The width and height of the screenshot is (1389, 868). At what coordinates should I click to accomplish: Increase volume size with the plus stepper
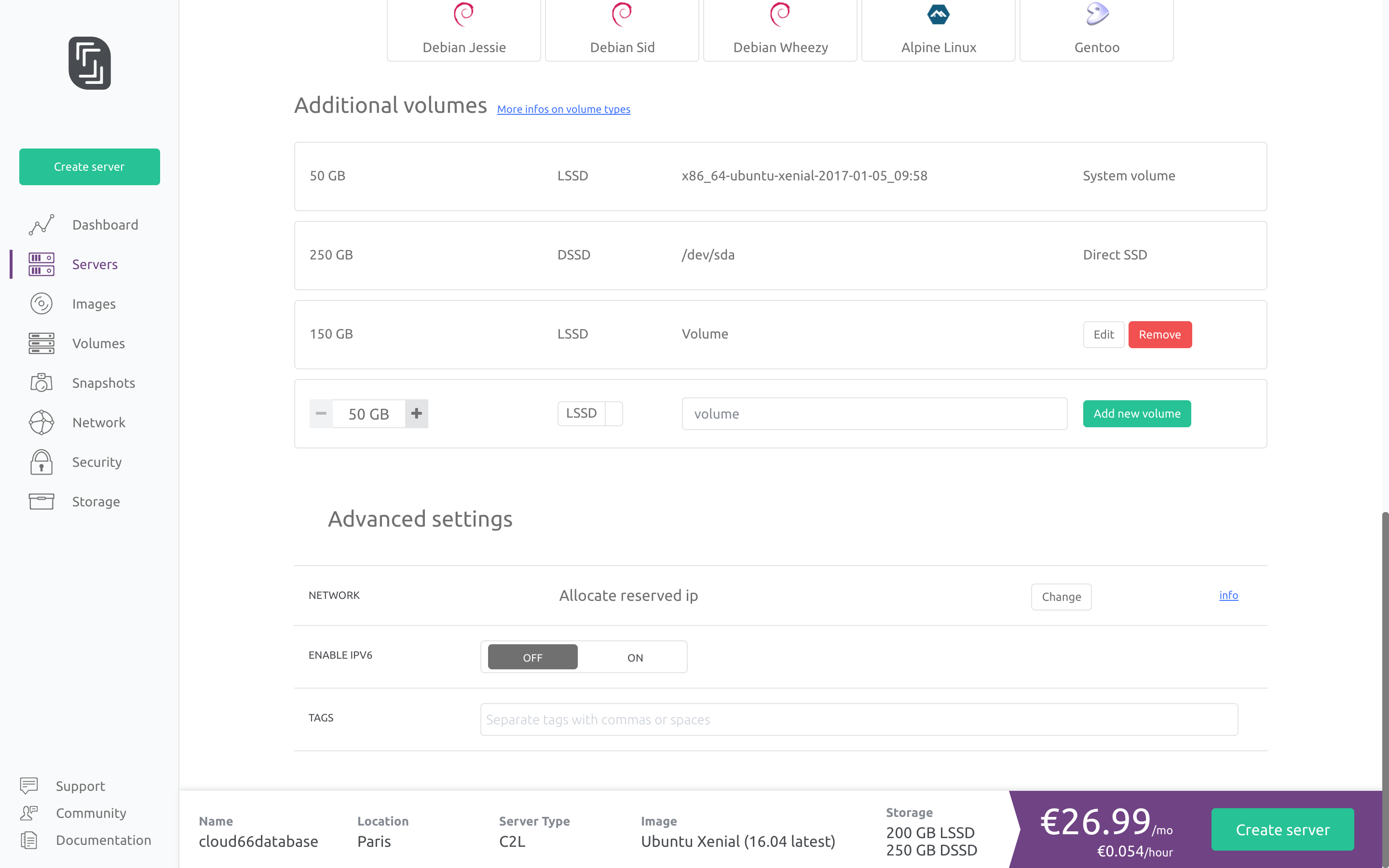[x=416, y=413]
